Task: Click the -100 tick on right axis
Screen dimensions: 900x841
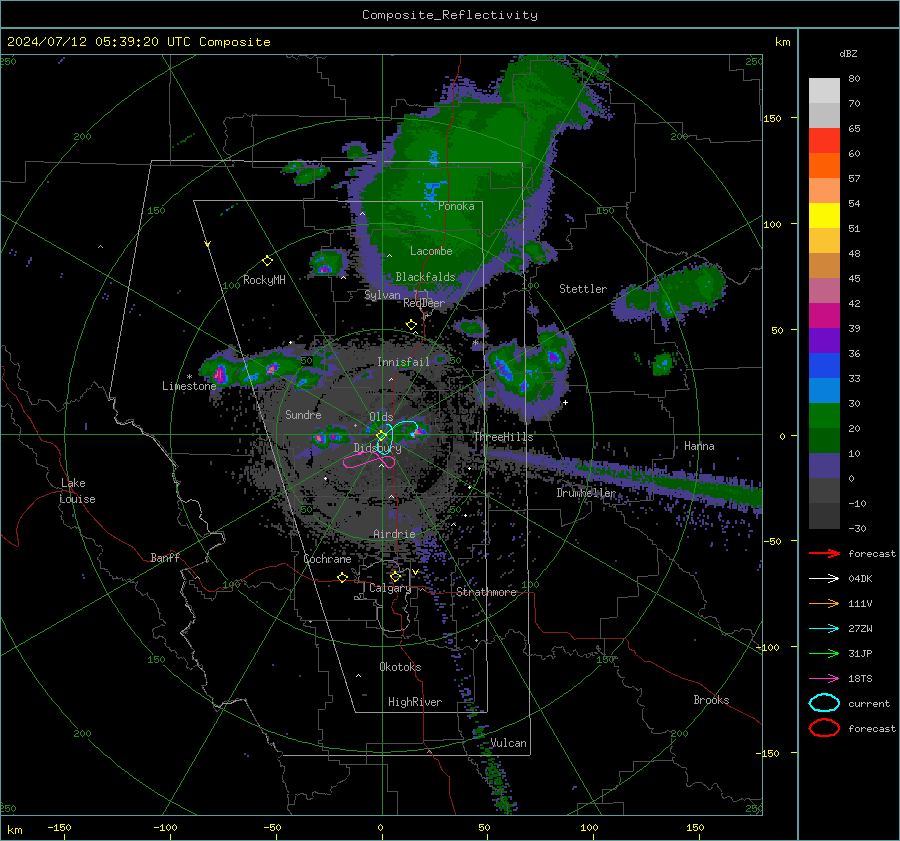Action: click(767, 647)
